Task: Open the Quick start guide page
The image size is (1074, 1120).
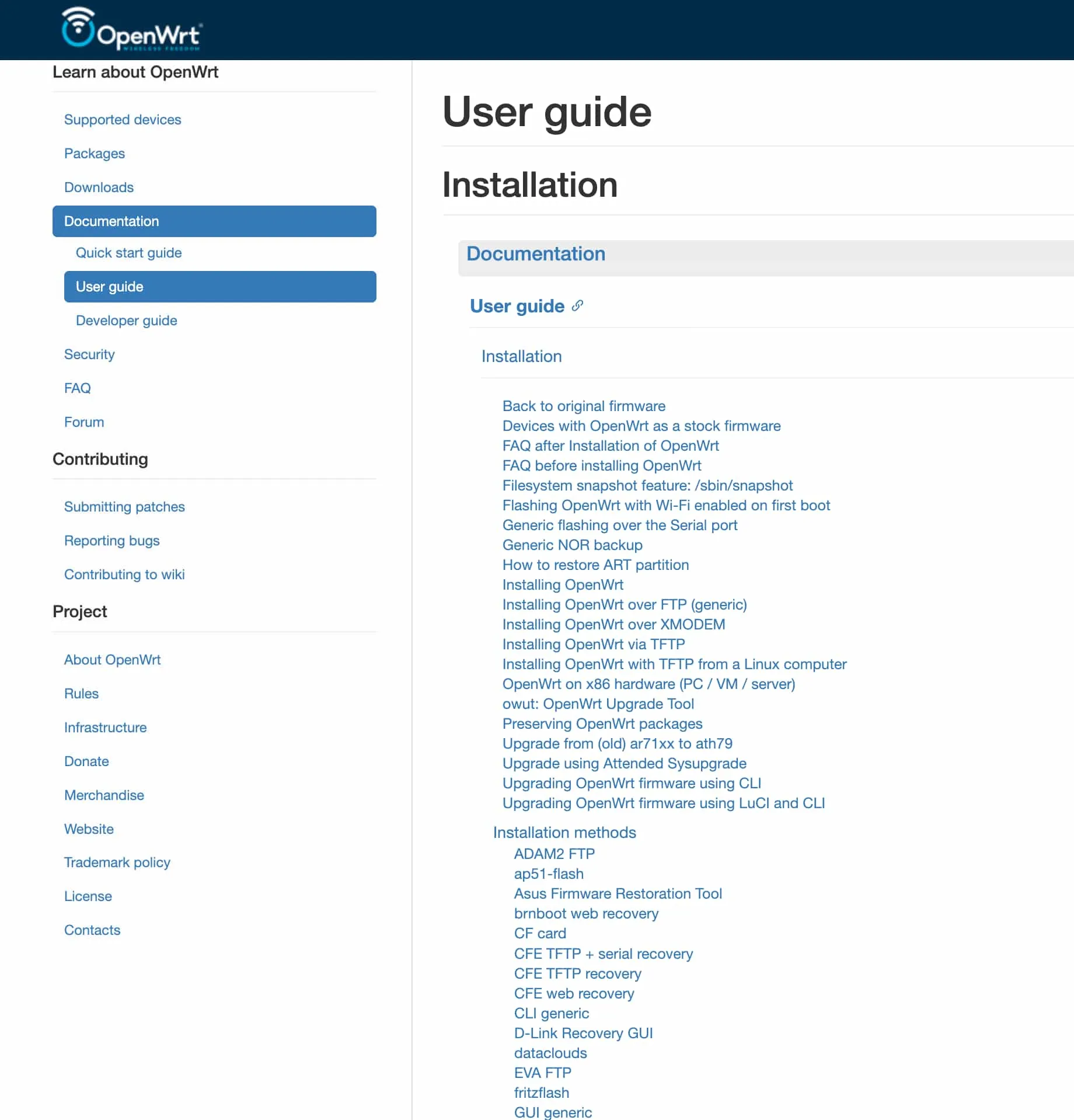Action: pos(128,252)
